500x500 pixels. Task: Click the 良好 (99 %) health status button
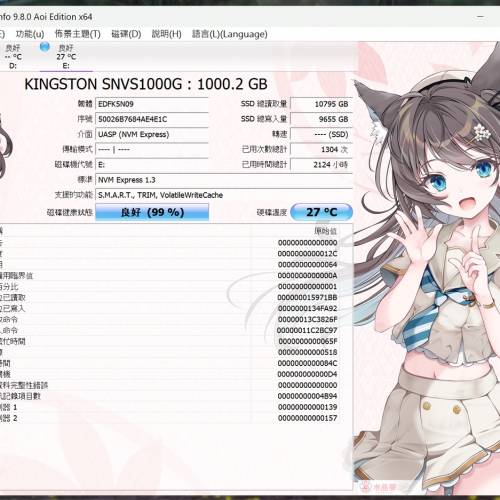pyautogui.click(x=152, y=212)
